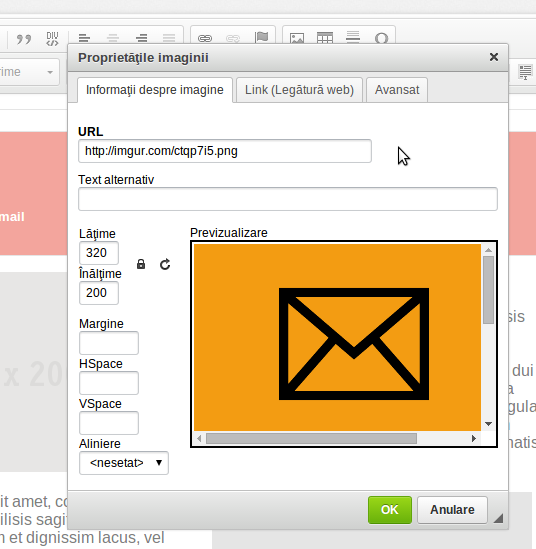
Task: Toggle the lock ratio padlock
Action: [141, 264]
